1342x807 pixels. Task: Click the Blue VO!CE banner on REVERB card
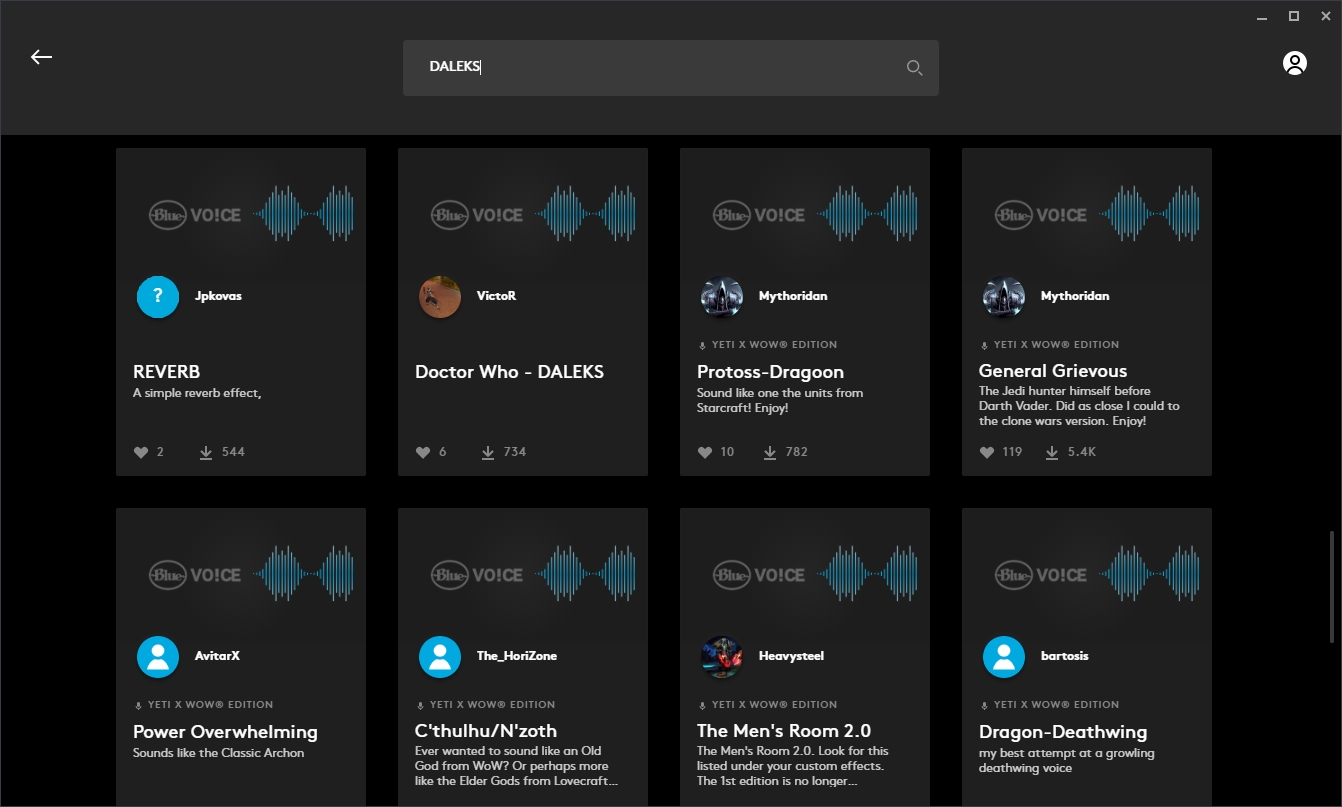[241, 214]
